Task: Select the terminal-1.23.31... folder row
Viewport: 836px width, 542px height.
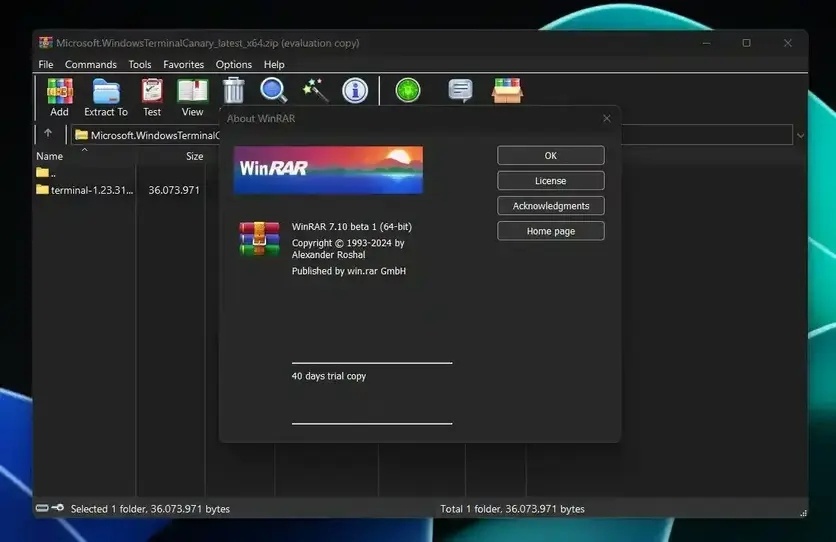Action: click(x=84, y=190)
